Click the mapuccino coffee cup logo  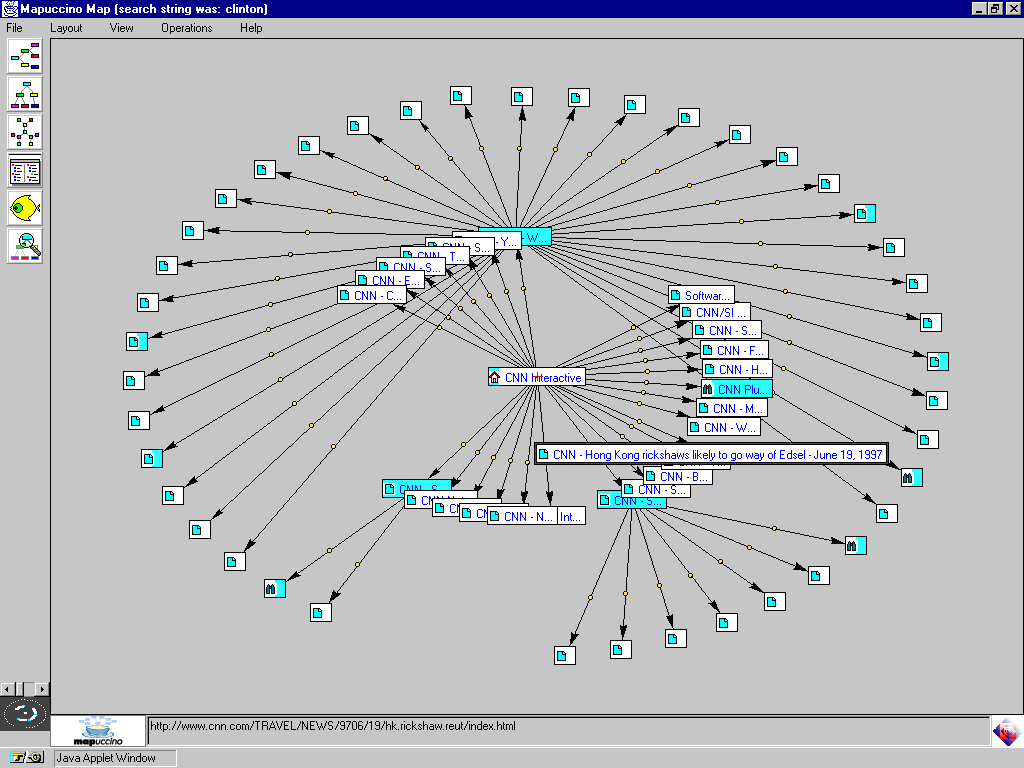pos(98,731)
